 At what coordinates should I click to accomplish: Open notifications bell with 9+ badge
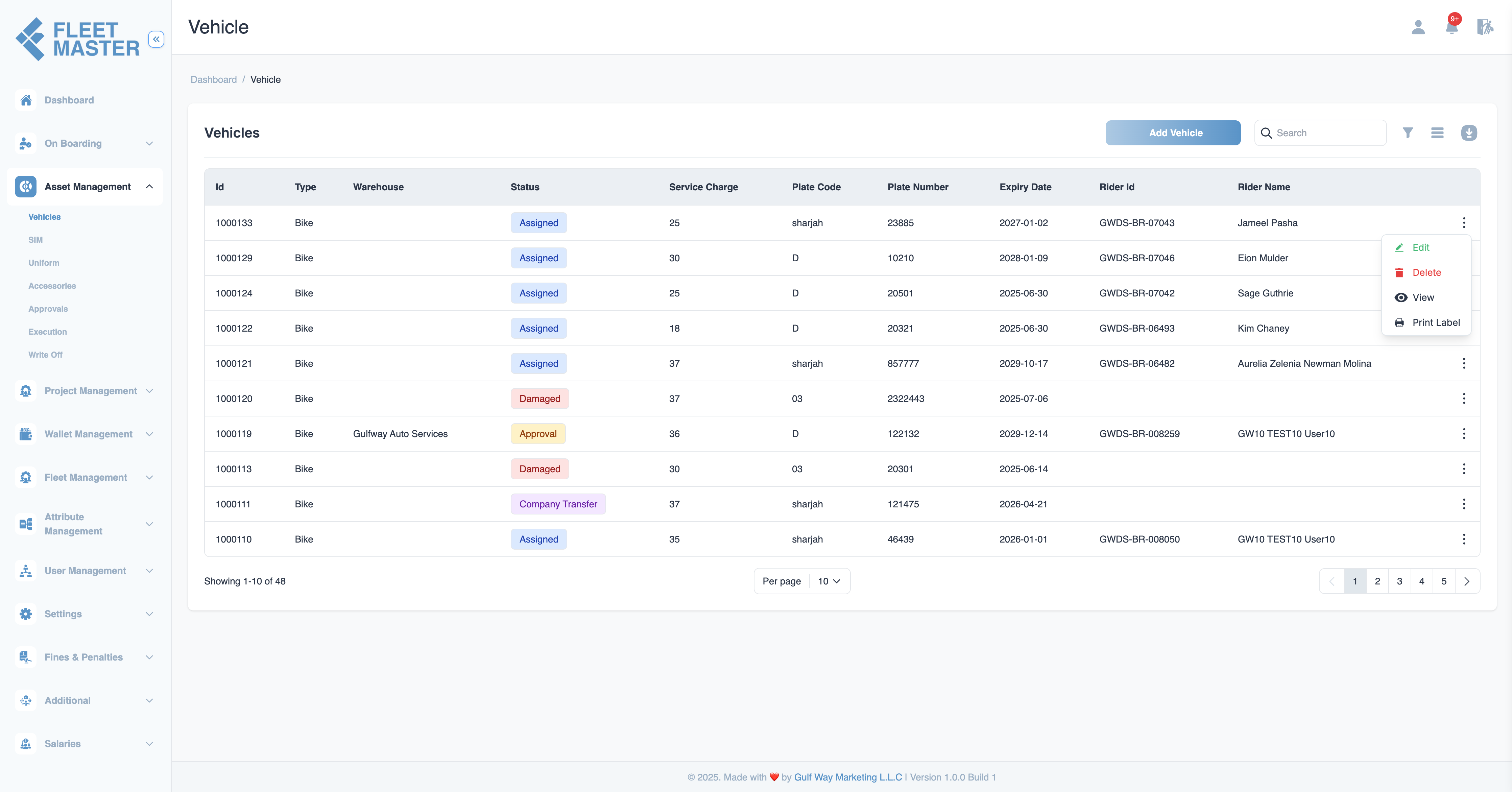point(1452,26)
